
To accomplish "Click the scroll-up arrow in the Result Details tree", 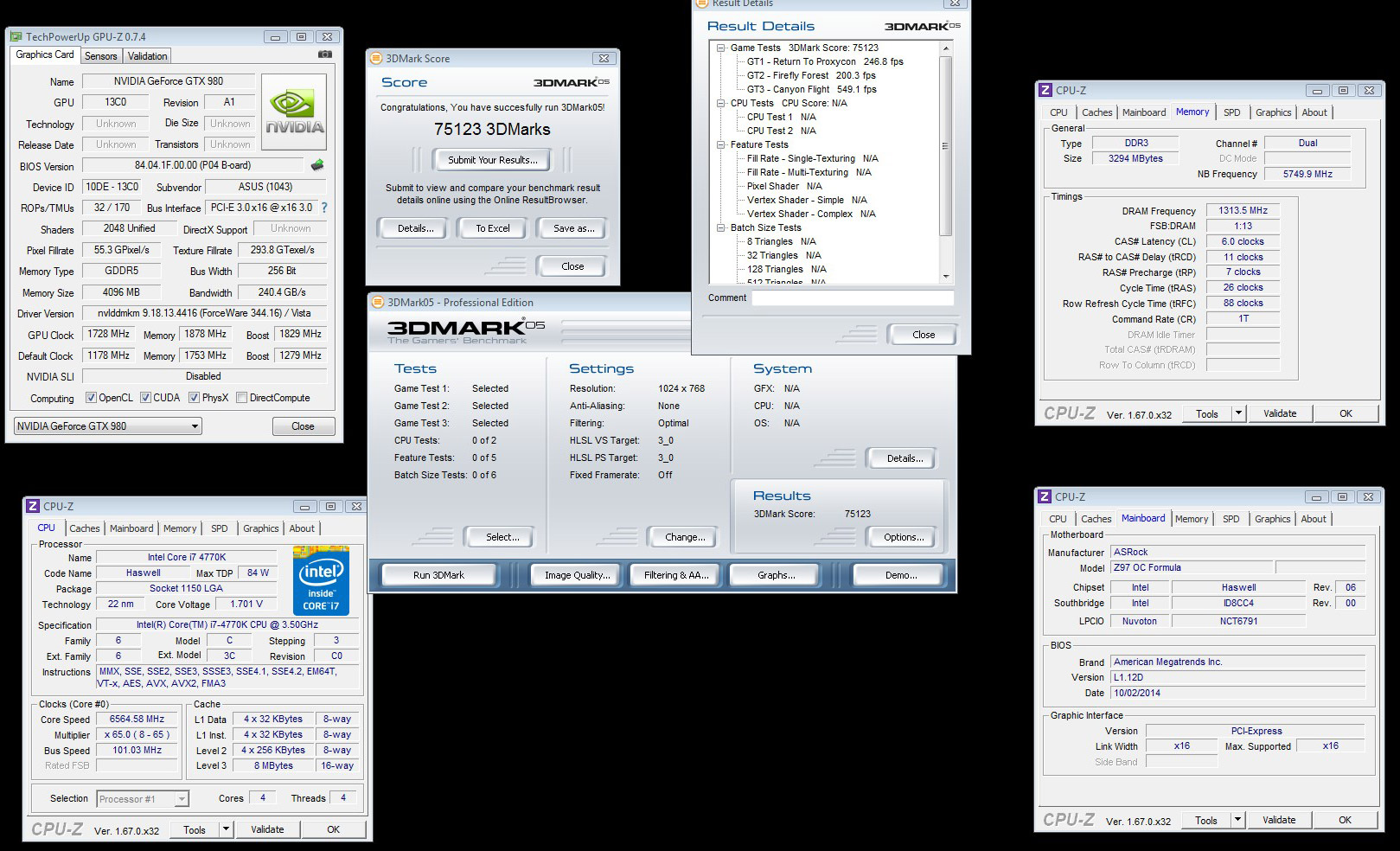I will click(945, 48).
